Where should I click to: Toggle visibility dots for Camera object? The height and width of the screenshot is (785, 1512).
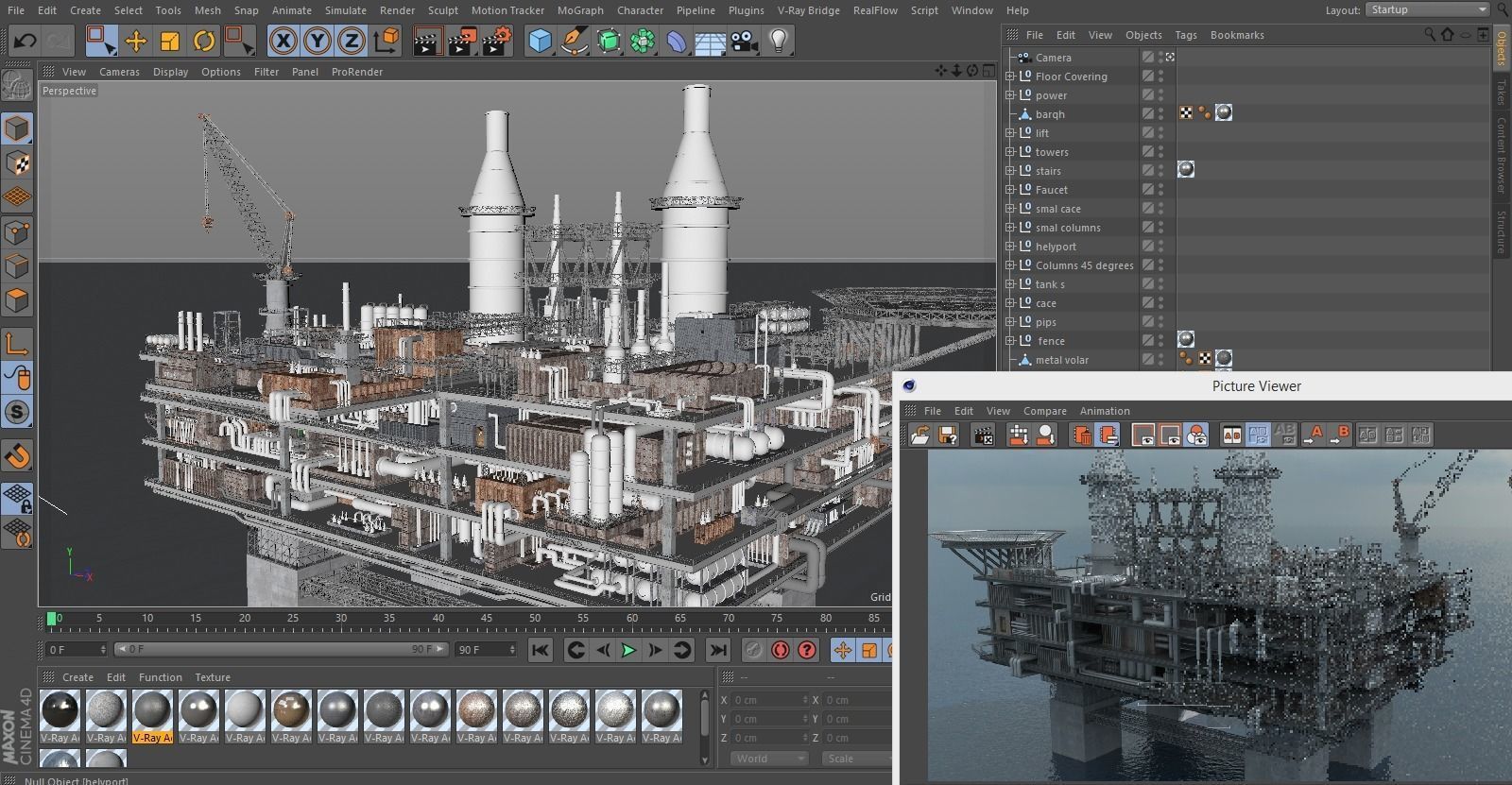point(1161,58)
